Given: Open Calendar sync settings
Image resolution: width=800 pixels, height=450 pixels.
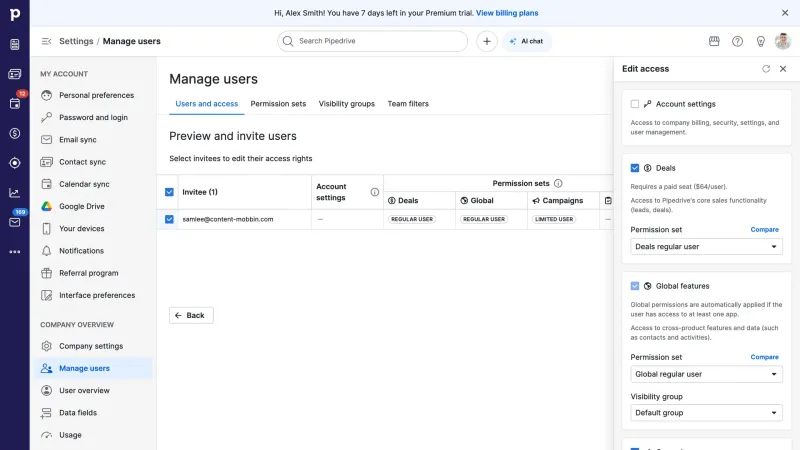Looking at the screenshot, I should click(x=93, y=184).
